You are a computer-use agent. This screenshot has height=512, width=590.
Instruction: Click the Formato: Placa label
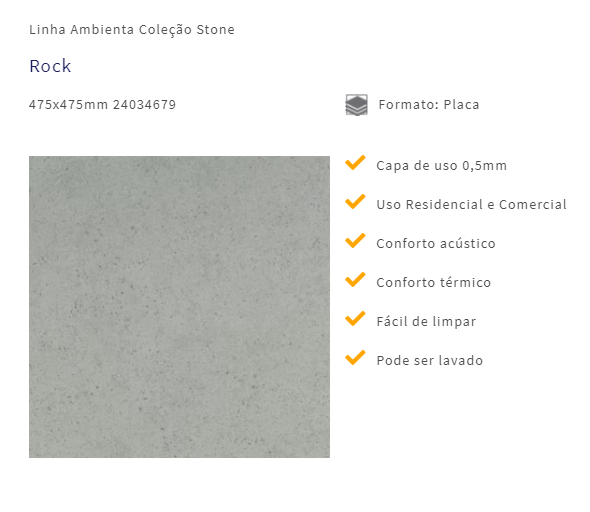coord(429,105)
